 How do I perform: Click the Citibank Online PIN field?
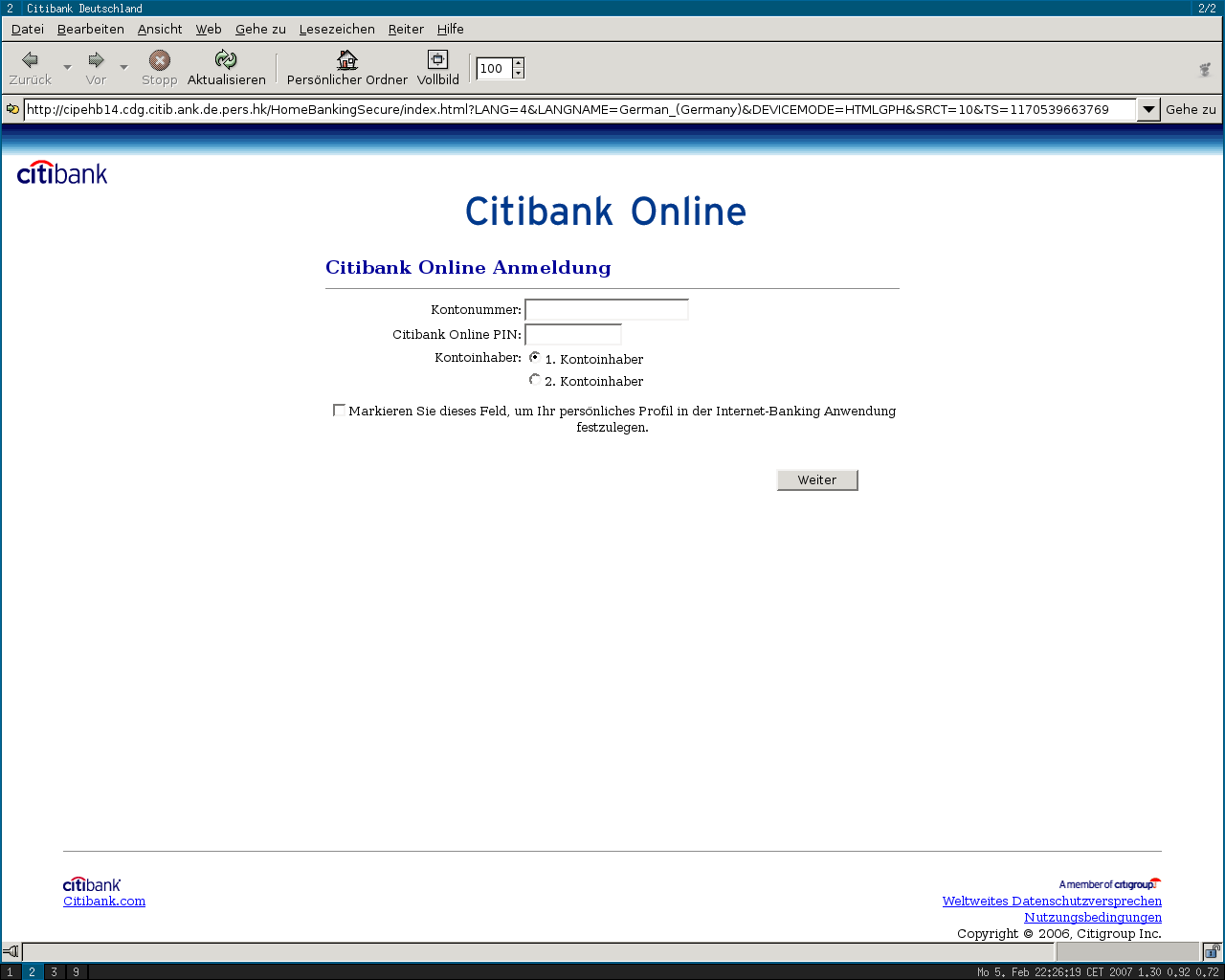pyautogui.click(x=573, y=335)
